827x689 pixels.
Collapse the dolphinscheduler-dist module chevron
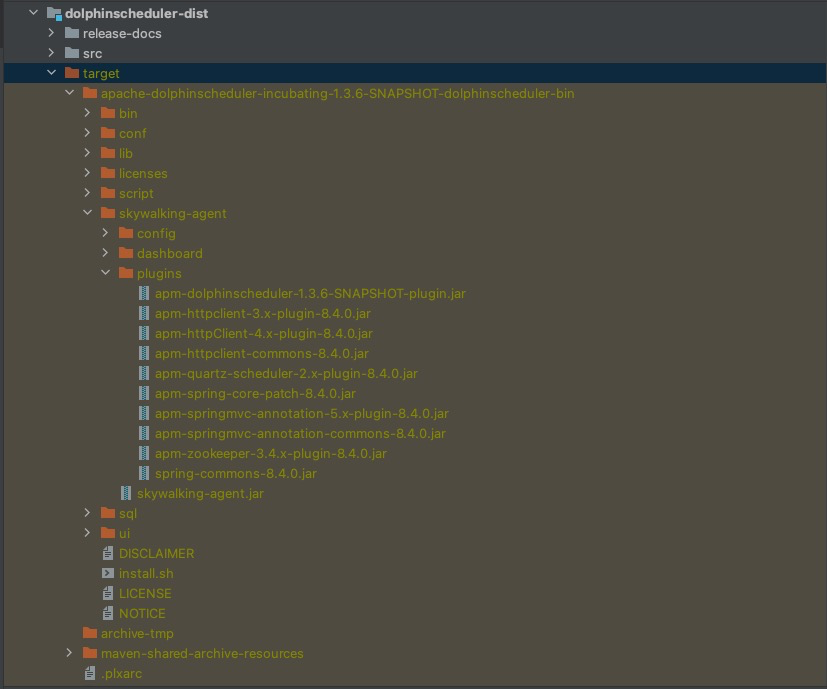(33, 12)
